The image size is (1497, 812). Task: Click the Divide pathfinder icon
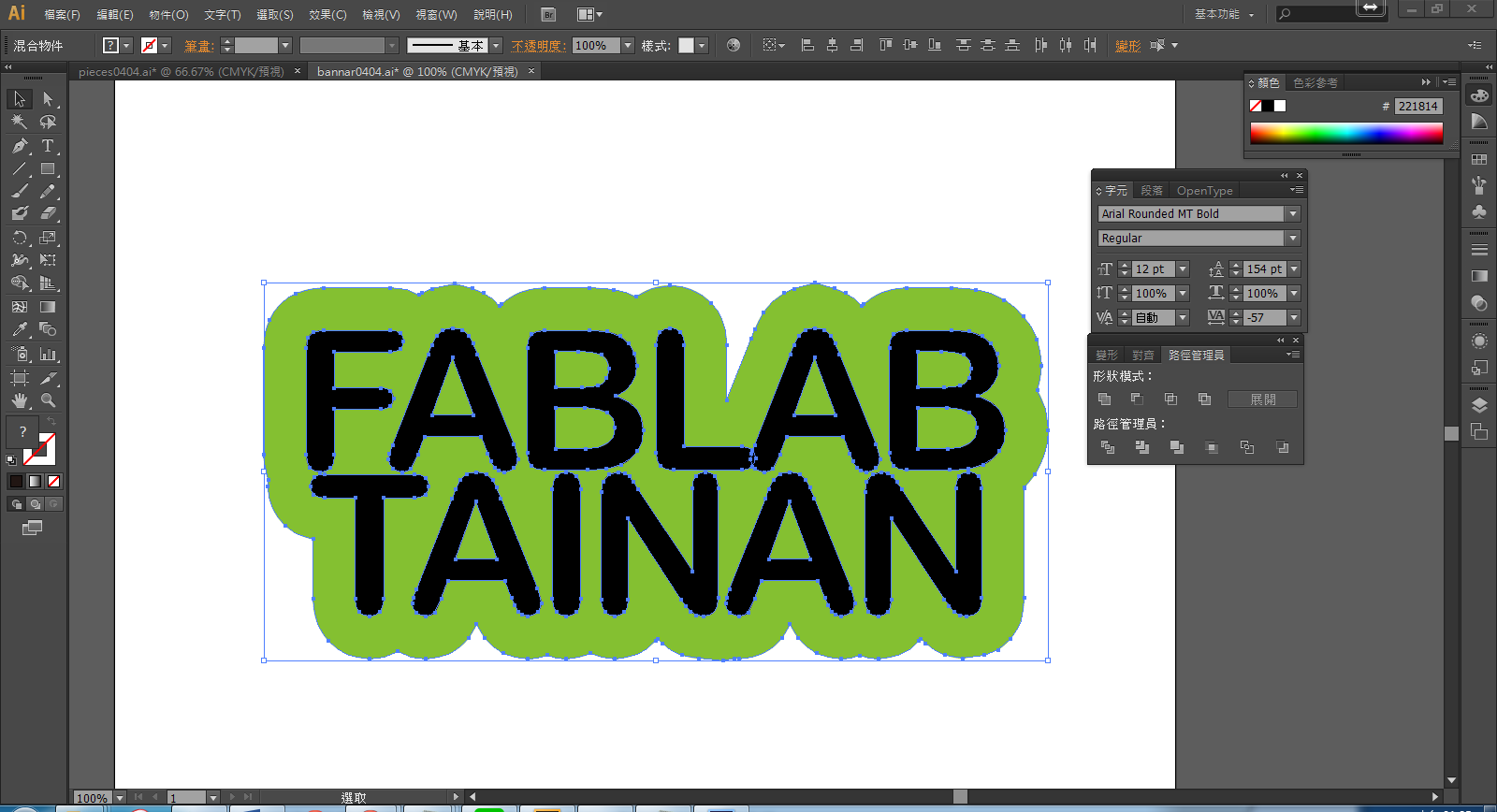[x=1108, y=448]
